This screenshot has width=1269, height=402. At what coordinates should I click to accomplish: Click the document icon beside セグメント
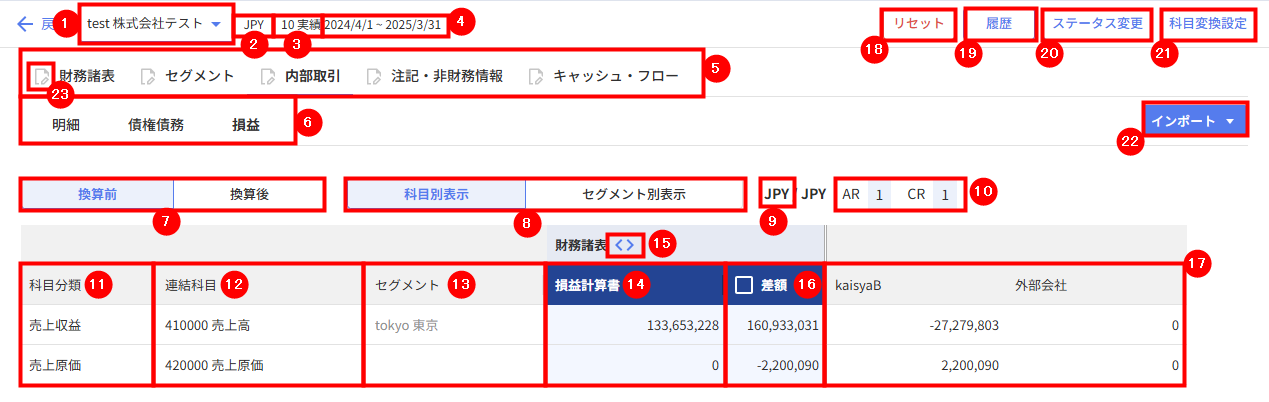tap(148, 76)
